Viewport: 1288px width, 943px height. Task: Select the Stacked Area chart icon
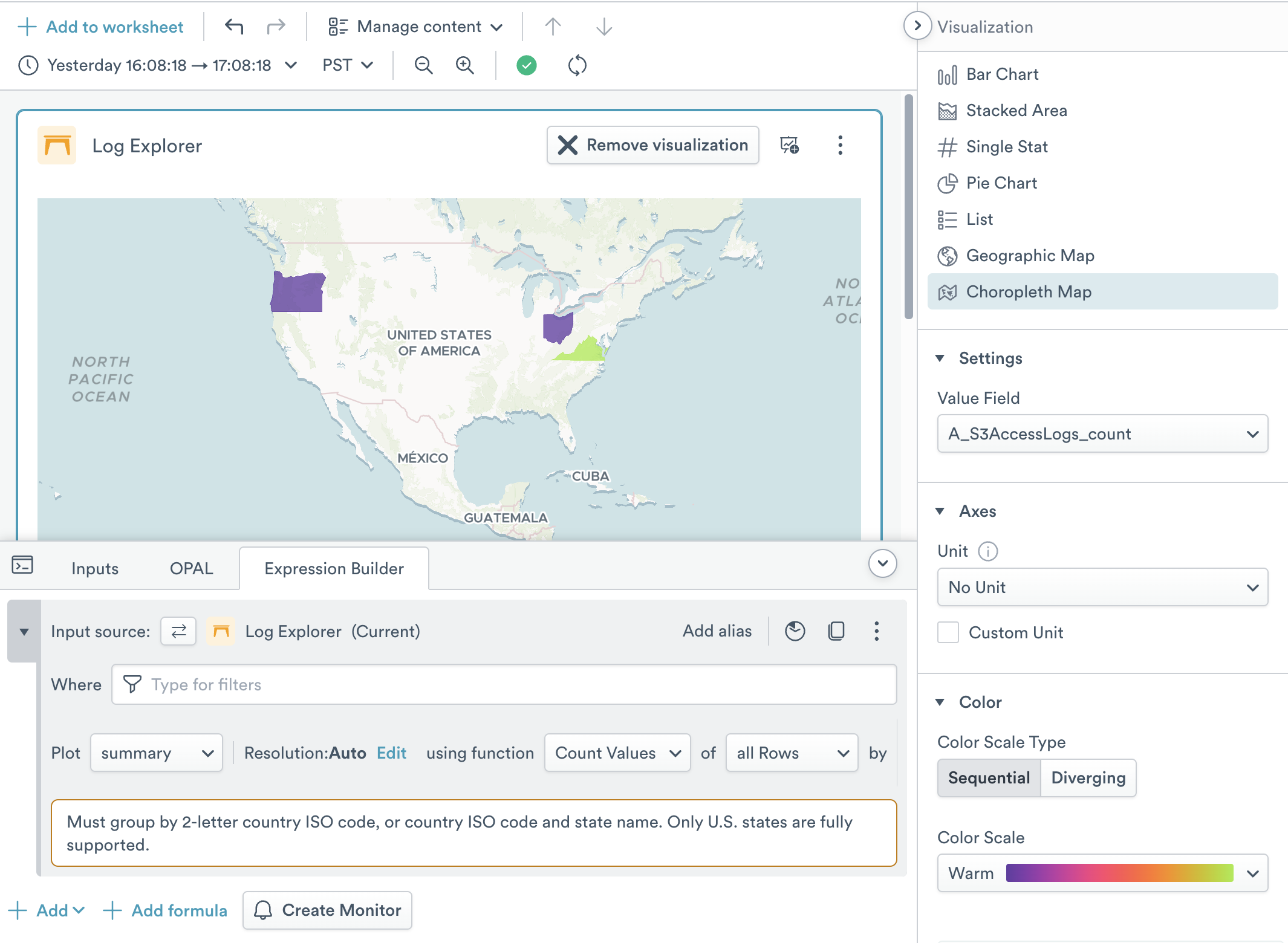(x=947, y=110)
